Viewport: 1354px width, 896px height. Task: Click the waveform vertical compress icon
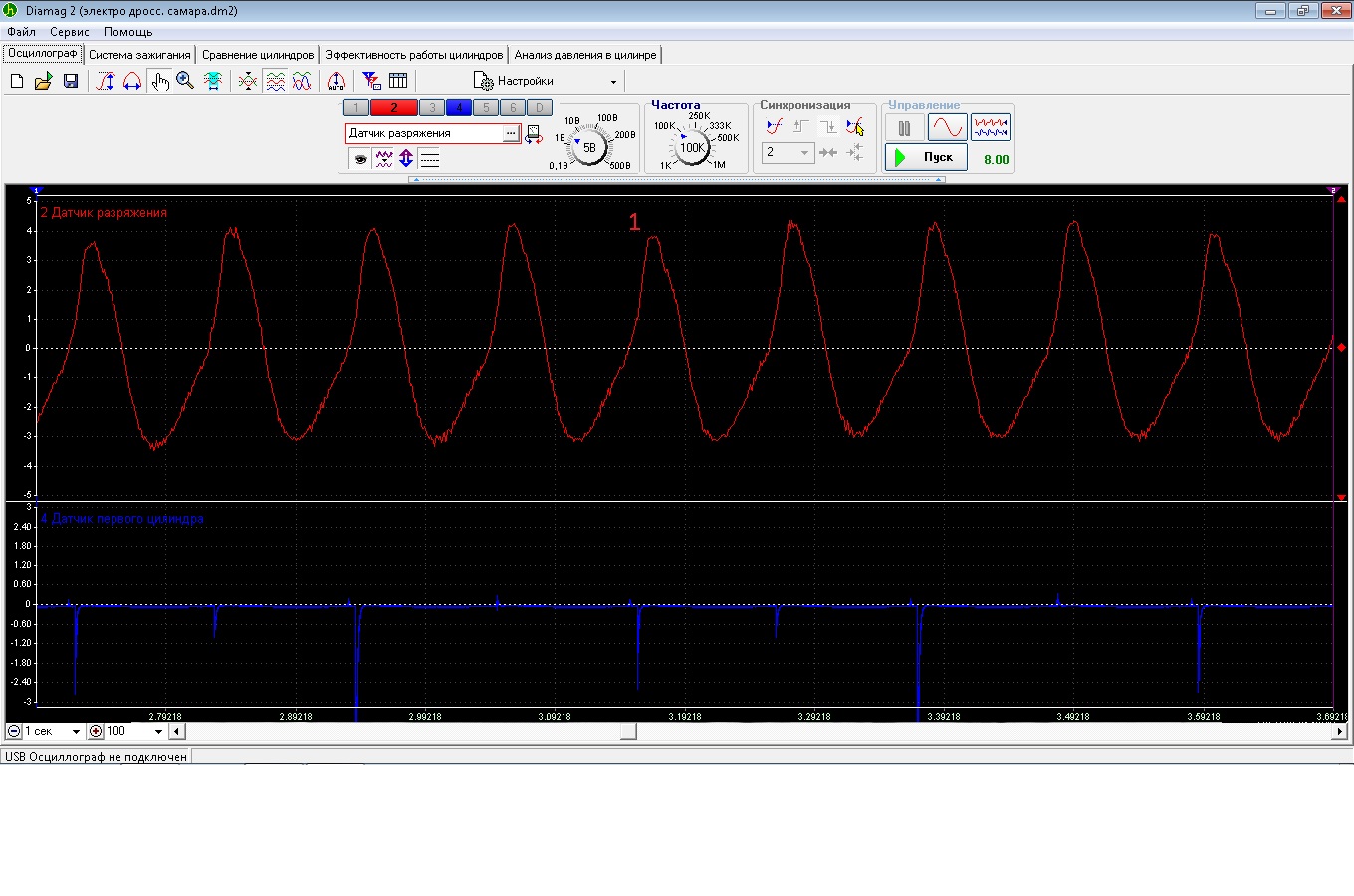(248, 81)
